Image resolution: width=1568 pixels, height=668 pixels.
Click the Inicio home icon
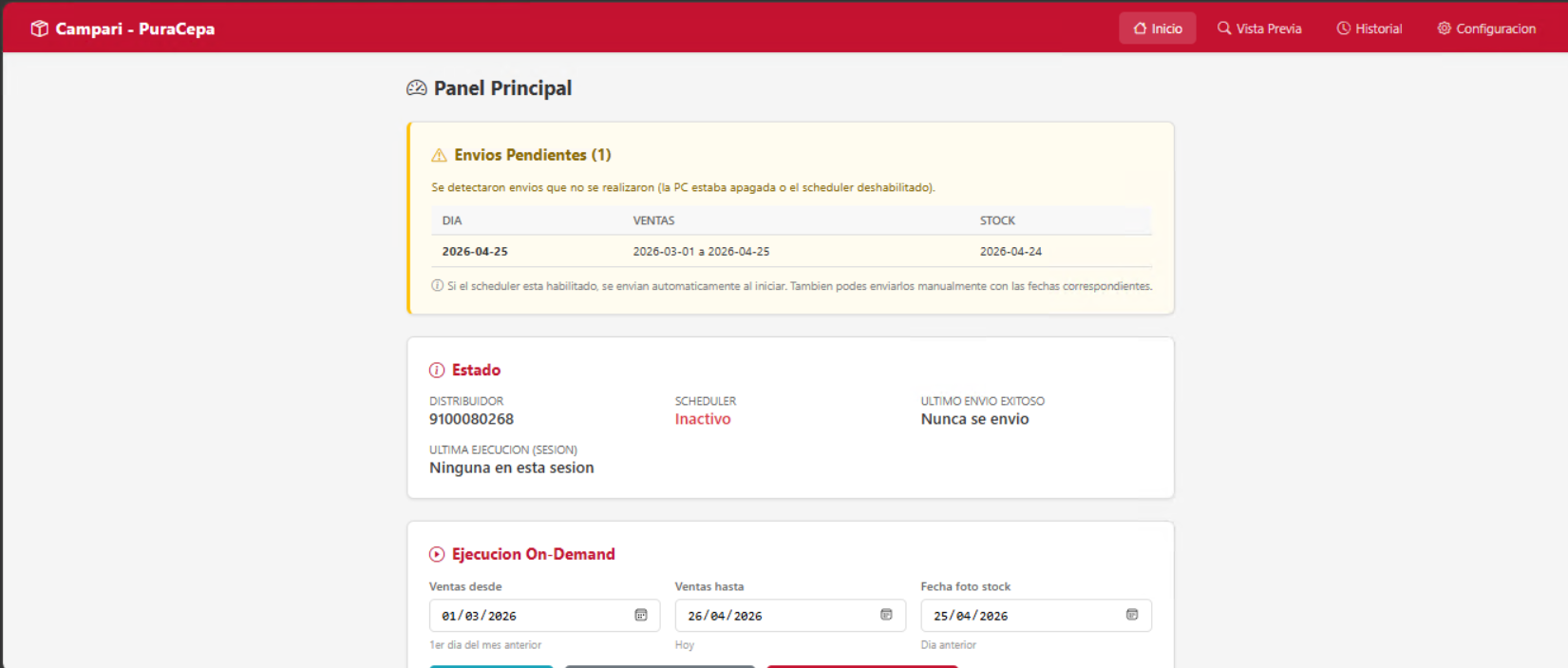click(x=1140, y=29)
